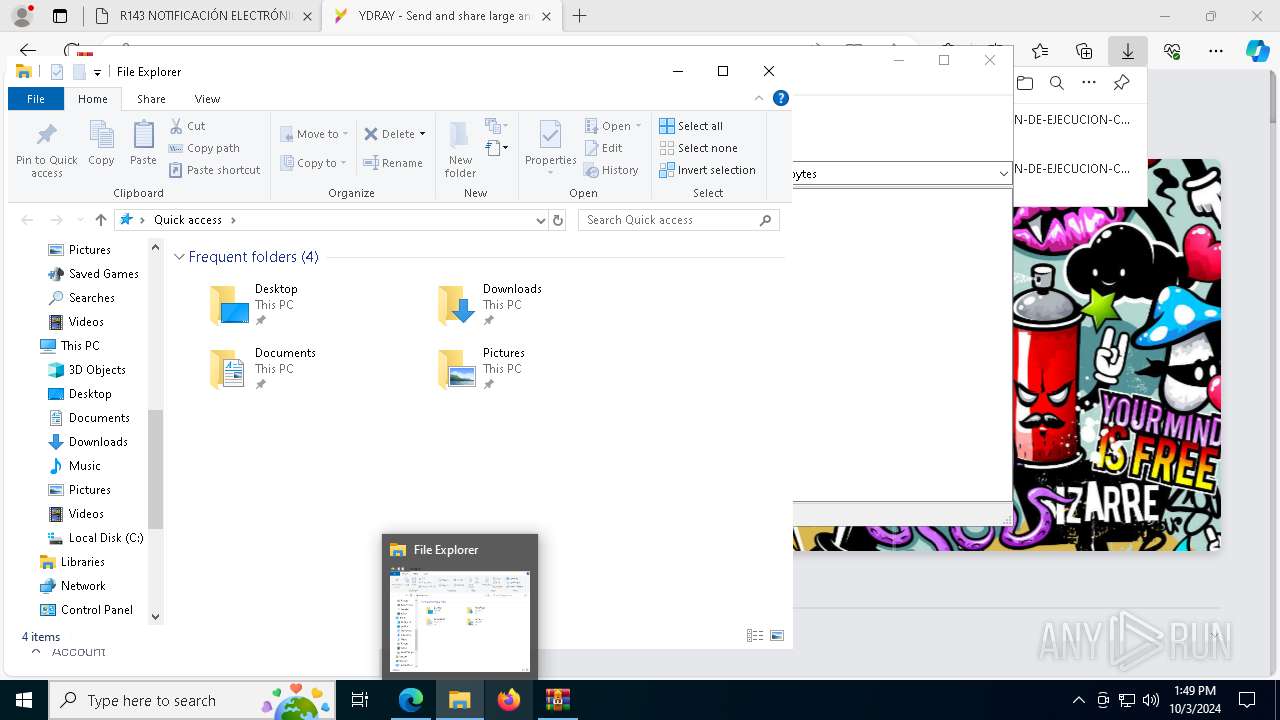This screenshot has width=1280, height=720.
Task: Click navigation pane scroll down arrow
Action: [x=155, y=617]
